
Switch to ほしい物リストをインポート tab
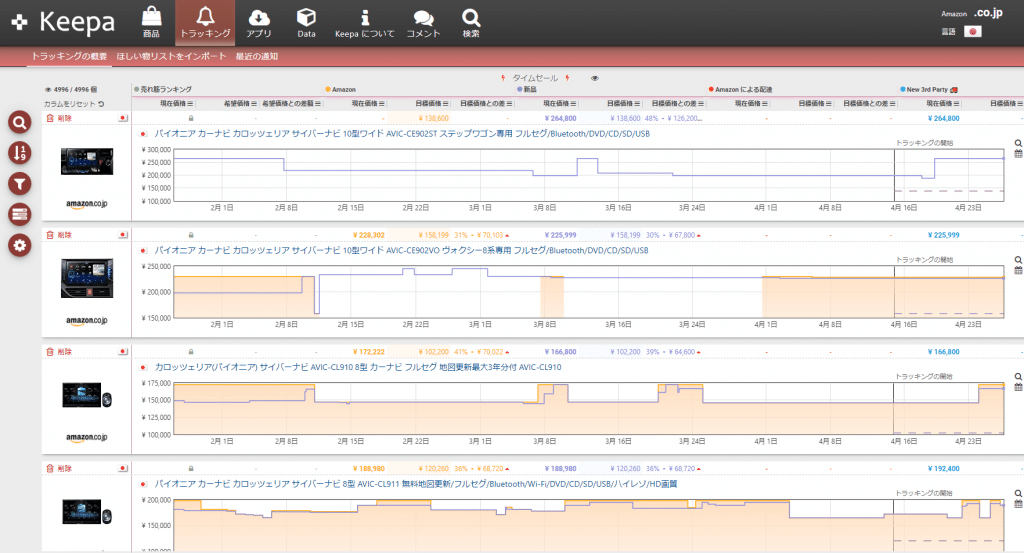(x=171, y=56)
